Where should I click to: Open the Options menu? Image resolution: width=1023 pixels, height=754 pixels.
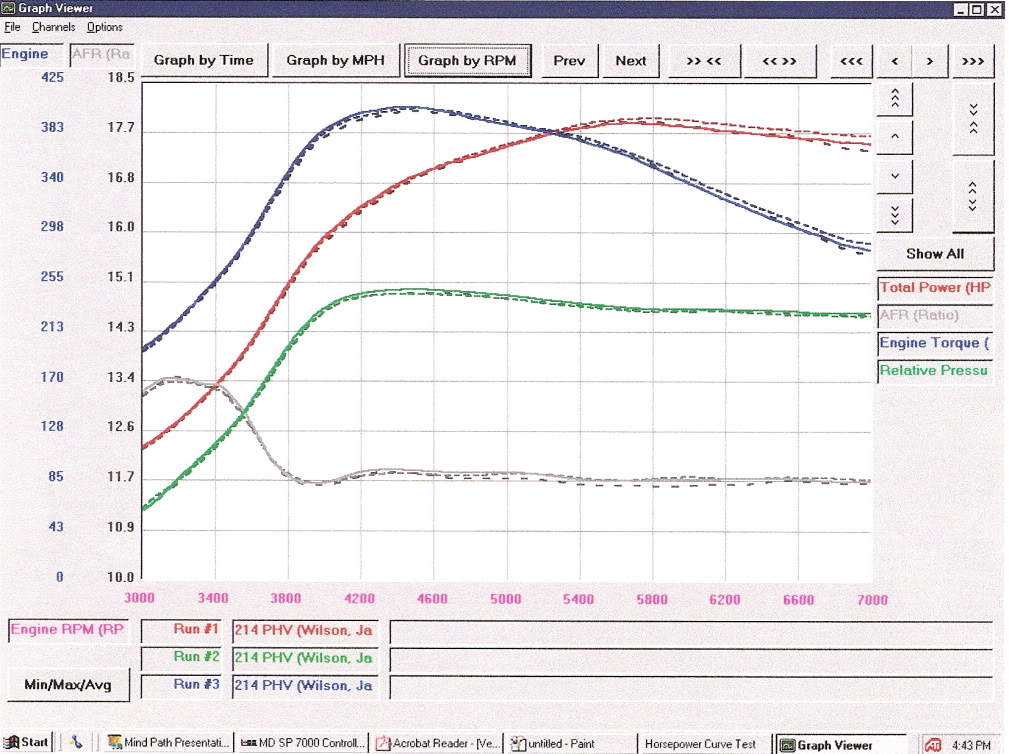point(104,27)
